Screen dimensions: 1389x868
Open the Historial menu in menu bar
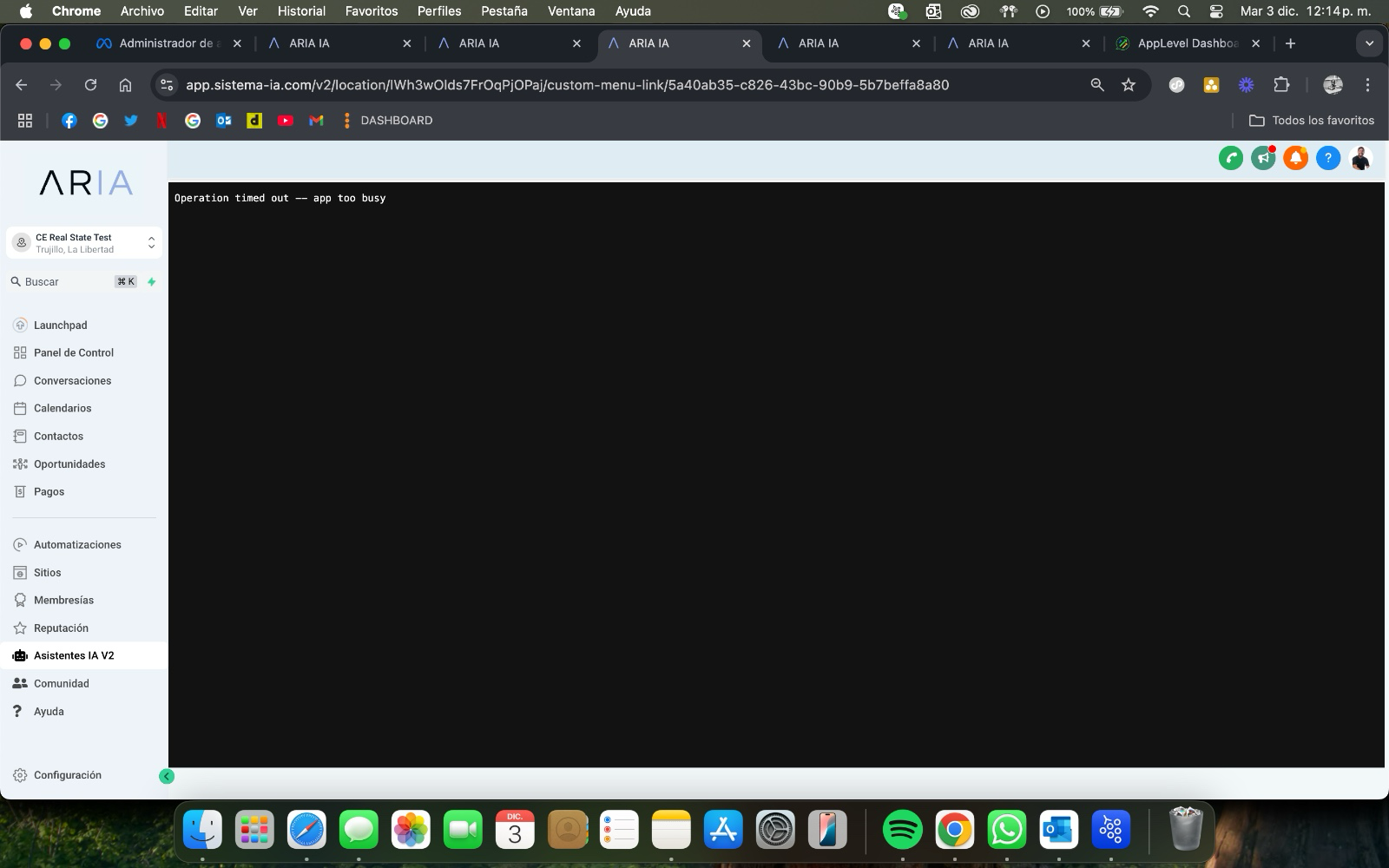[x=300, y=11]
